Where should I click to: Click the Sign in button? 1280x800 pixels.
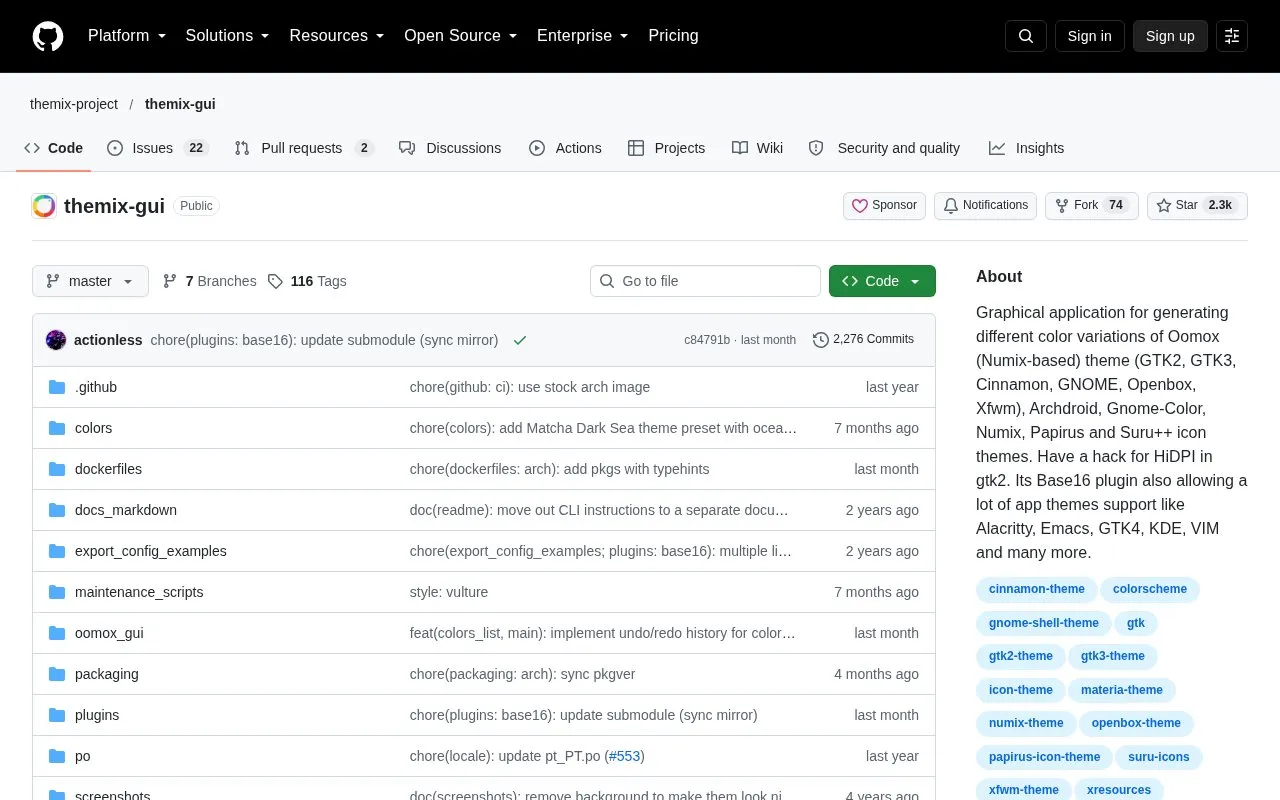click(x=1089, y=36)
